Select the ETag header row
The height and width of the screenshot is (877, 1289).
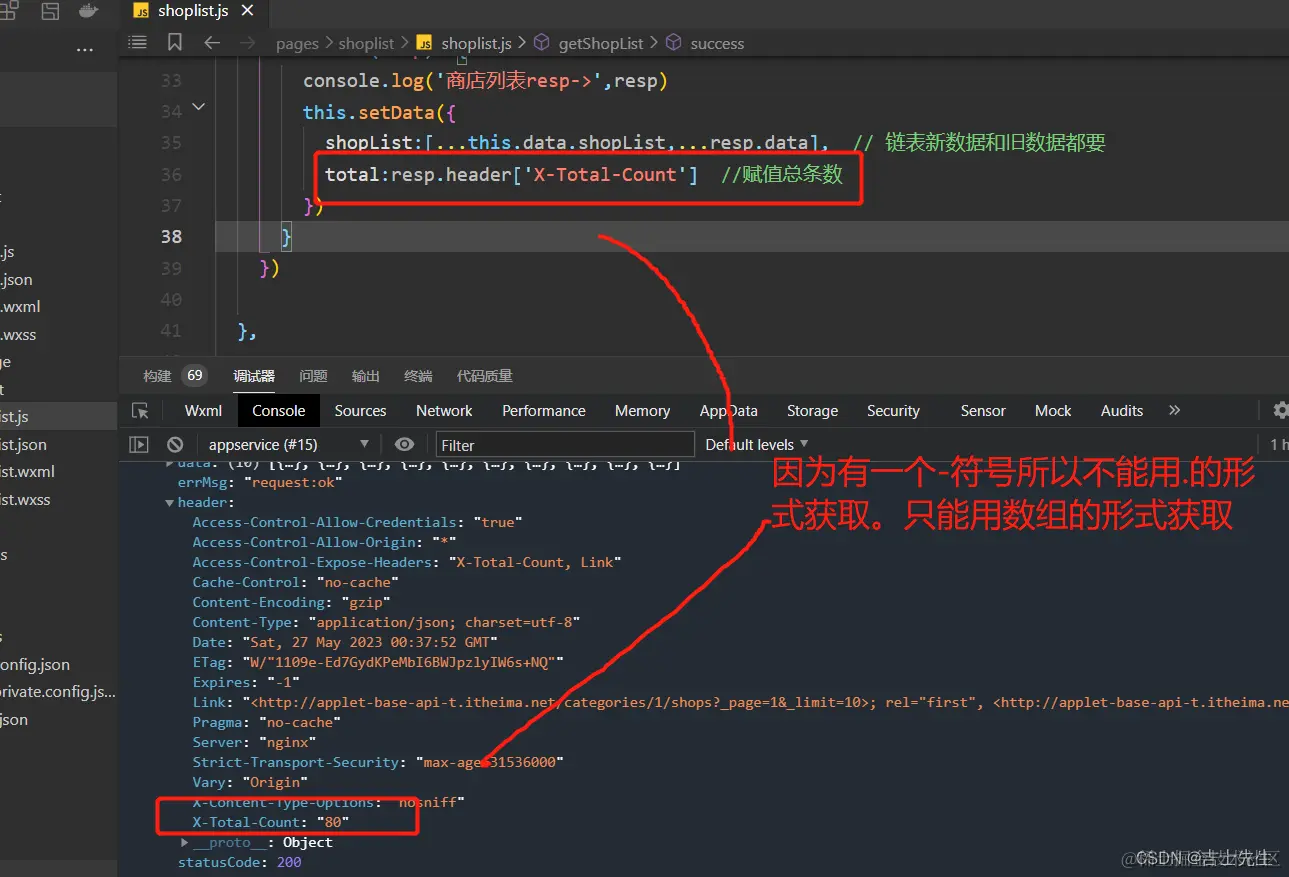[378, 662]
